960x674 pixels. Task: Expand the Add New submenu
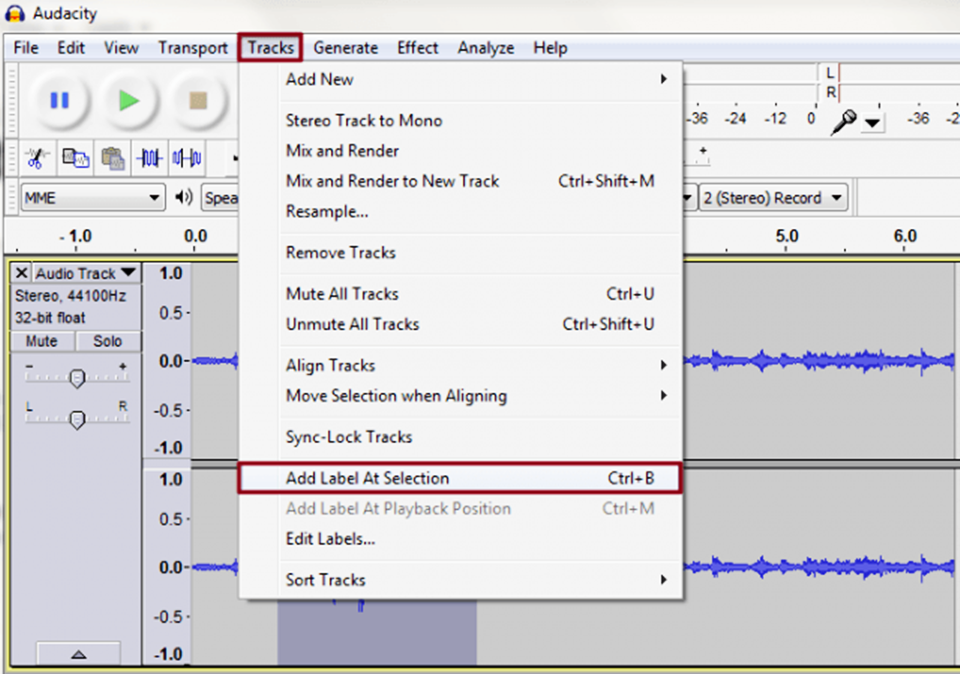point(460,79)
